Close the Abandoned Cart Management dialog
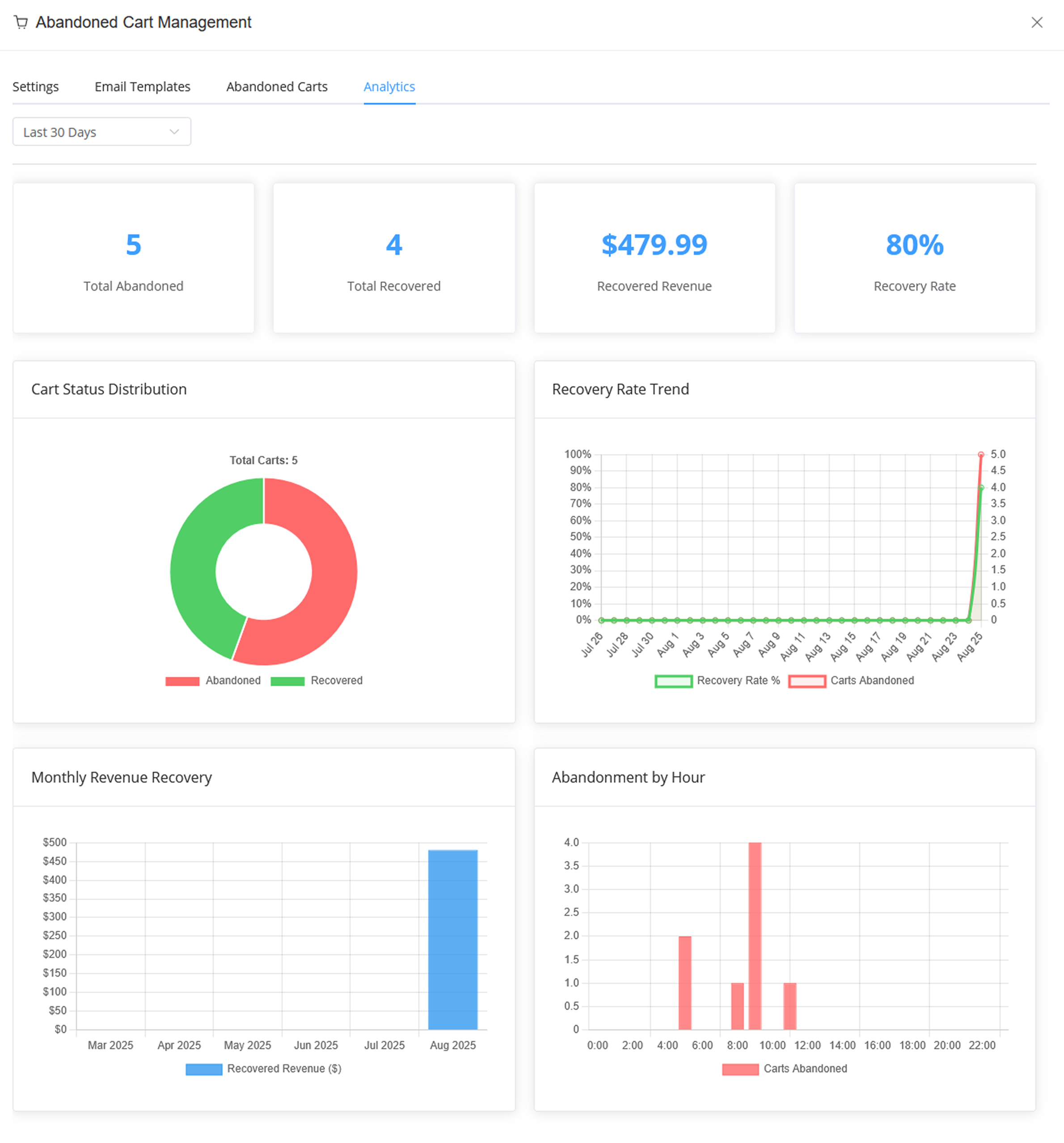Screen dimensions: 1064x1143 [1036, 22]
